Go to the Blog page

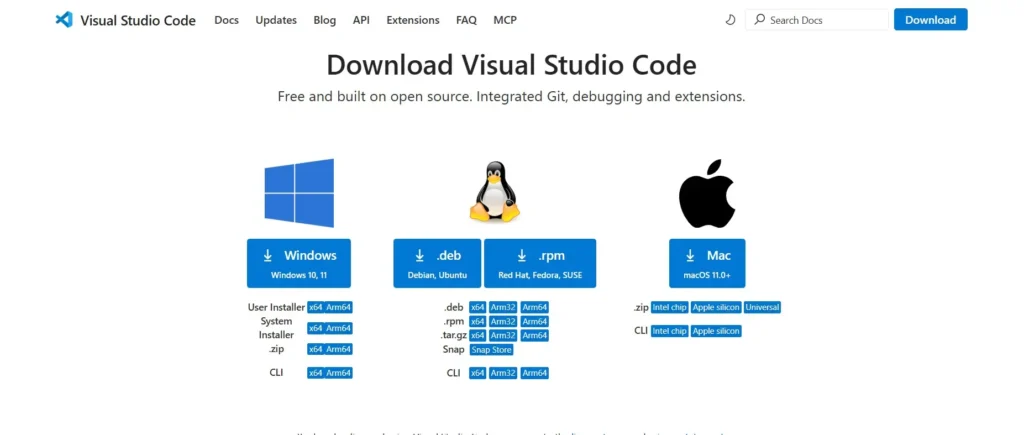[x=325, y=20]
